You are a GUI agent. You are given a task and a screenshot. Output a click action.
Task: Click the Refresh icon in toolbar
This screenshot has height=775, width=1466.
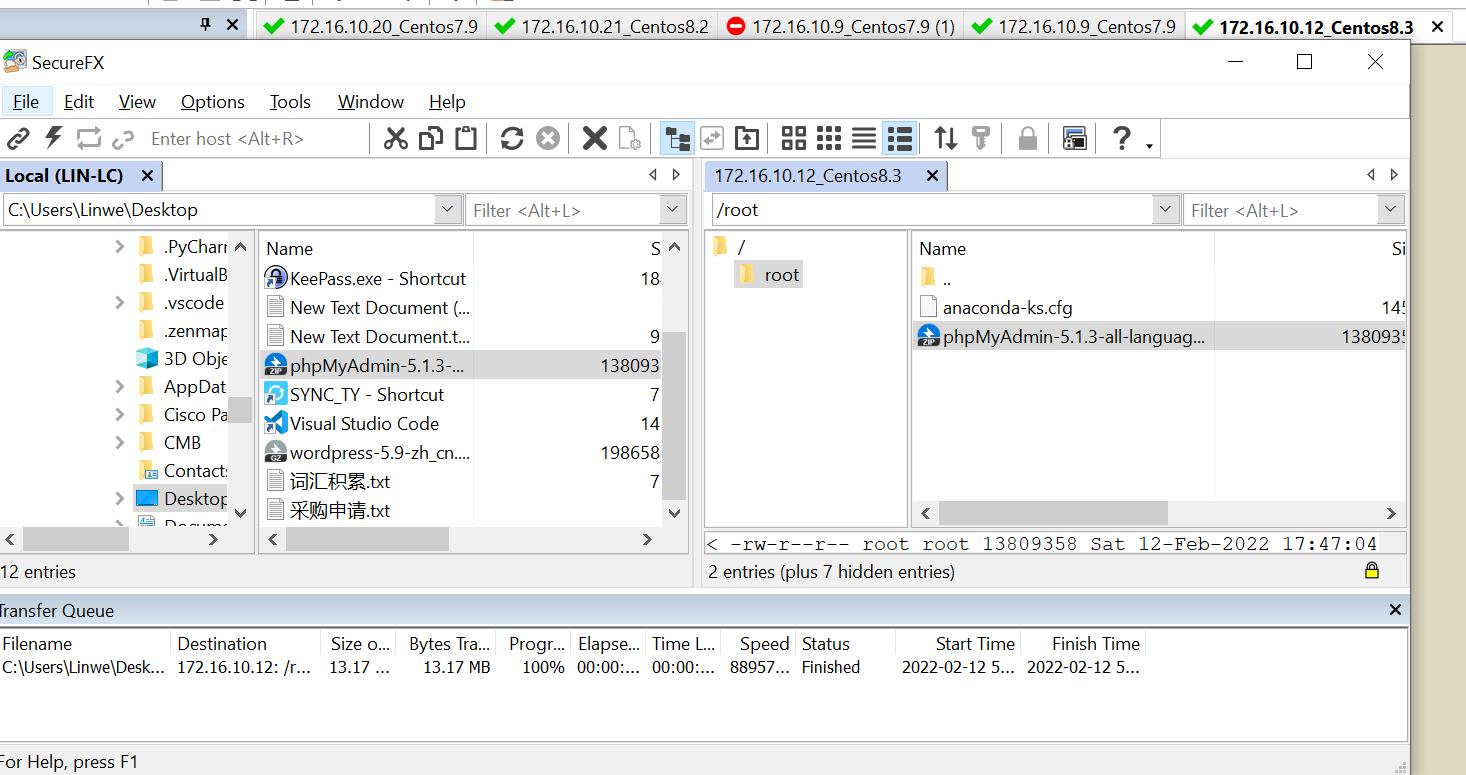[x=512, y=138]
